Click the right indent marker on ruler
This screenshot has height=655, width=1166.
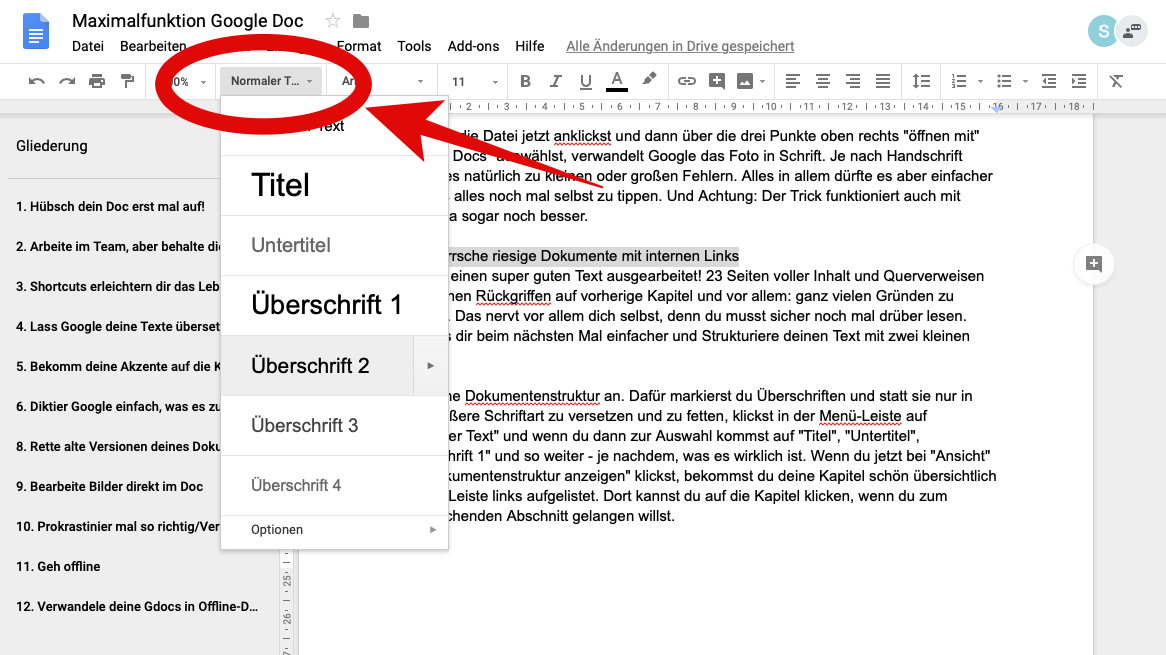point(996,109)
